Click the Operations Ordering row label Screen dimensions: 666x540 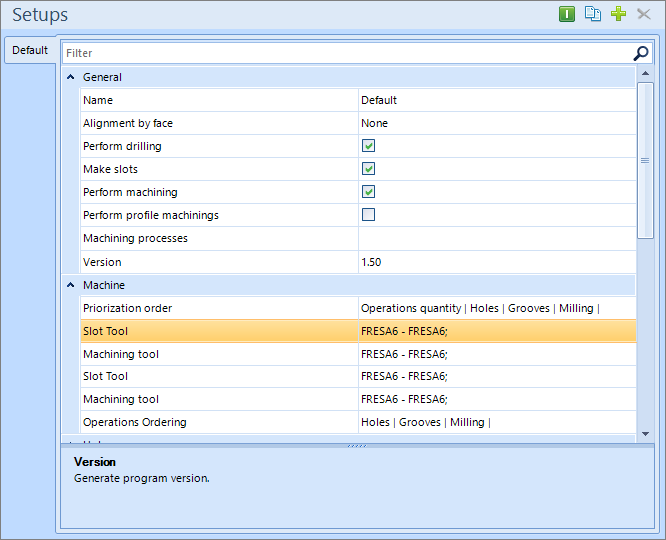(x=135, y=422)
